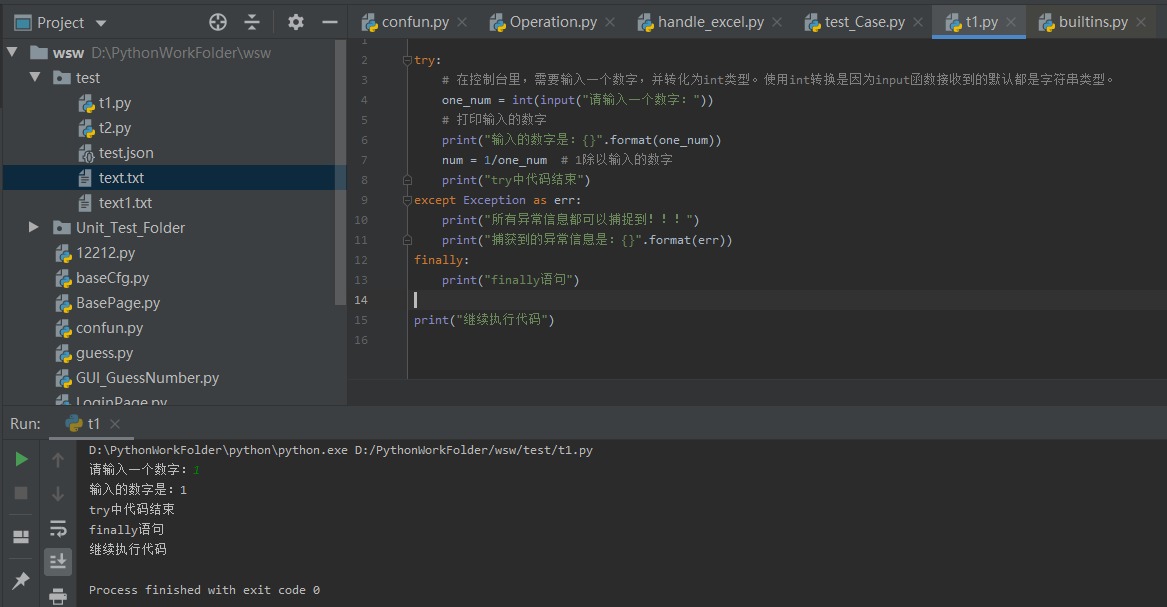This screenshot has width=1167, height=607.
Task: Open t1.py in project tree
Action: tap(115, 103)
